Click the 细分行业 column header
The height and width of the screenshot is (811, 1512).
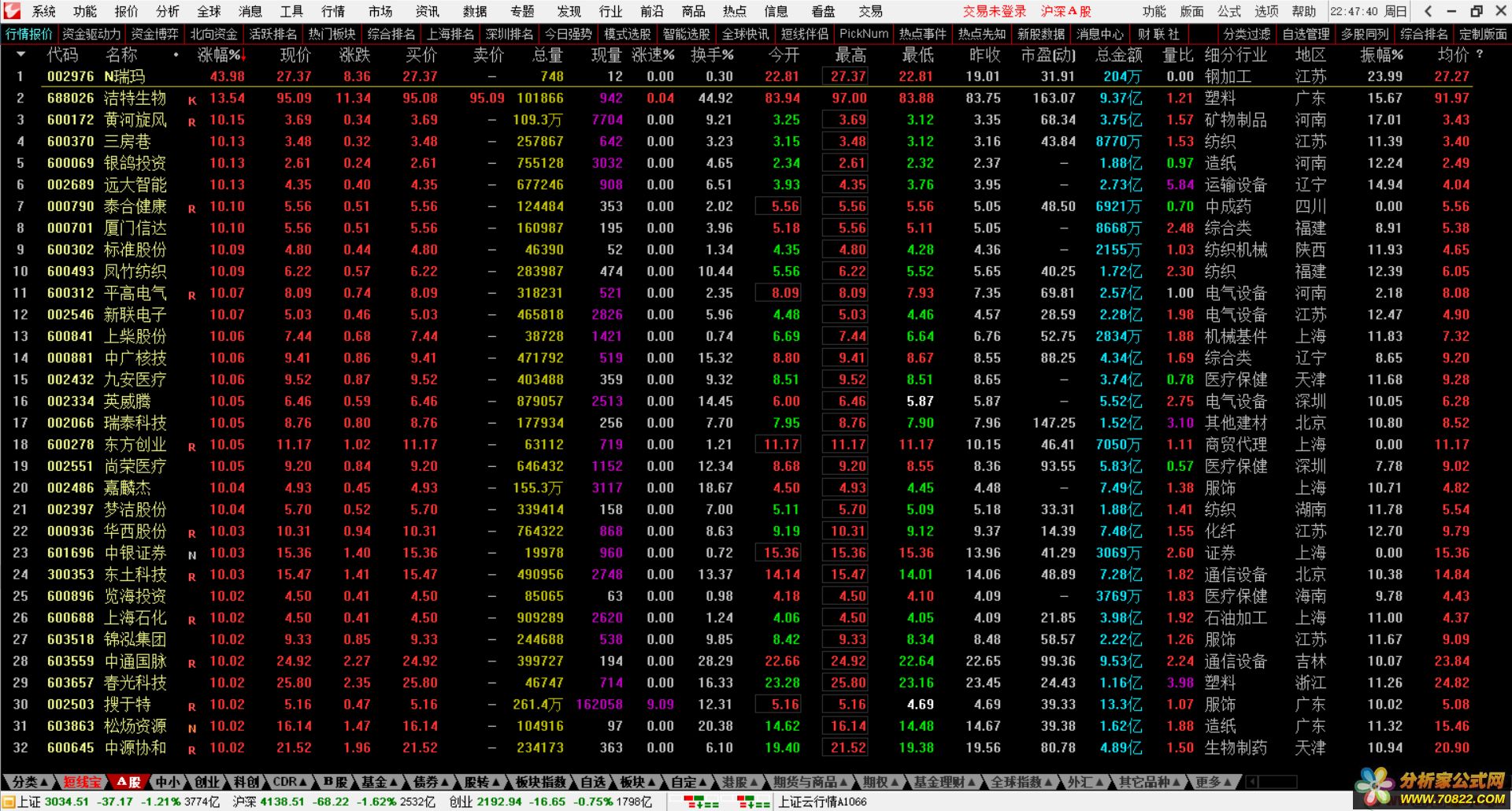(x=1236, y=55)
